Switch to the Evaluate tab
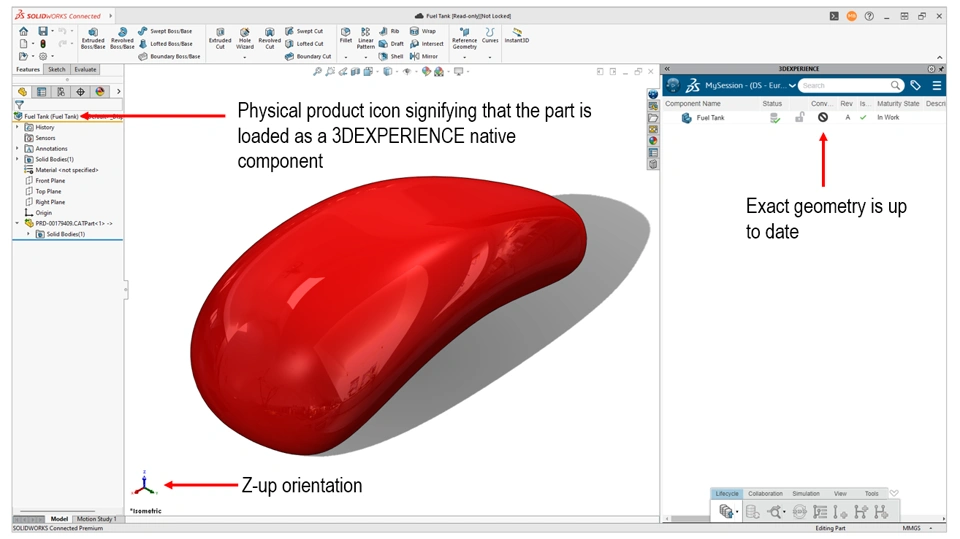Viewport: 960px width, 539px height. [x=86, y=69]
